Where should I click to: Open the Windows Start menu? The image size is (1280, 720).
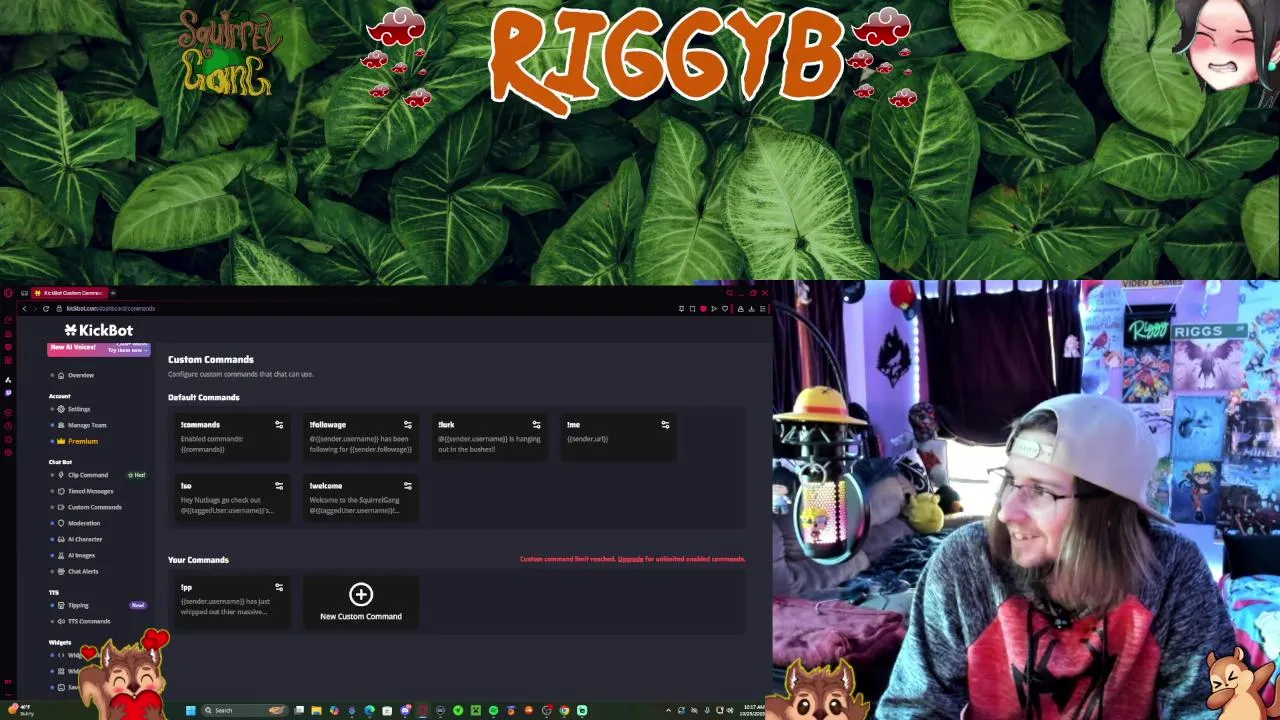click(x=190, y=710)
